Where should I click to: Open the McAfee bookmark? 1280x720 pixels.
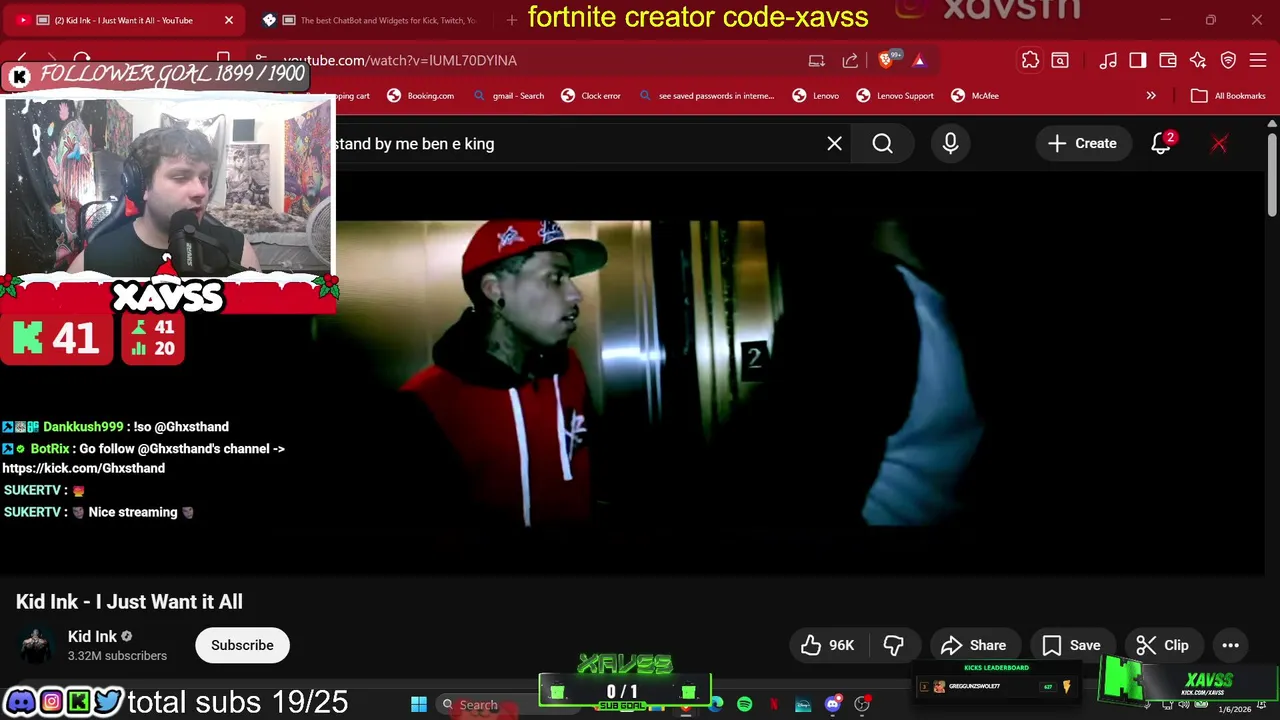point(975,96)
